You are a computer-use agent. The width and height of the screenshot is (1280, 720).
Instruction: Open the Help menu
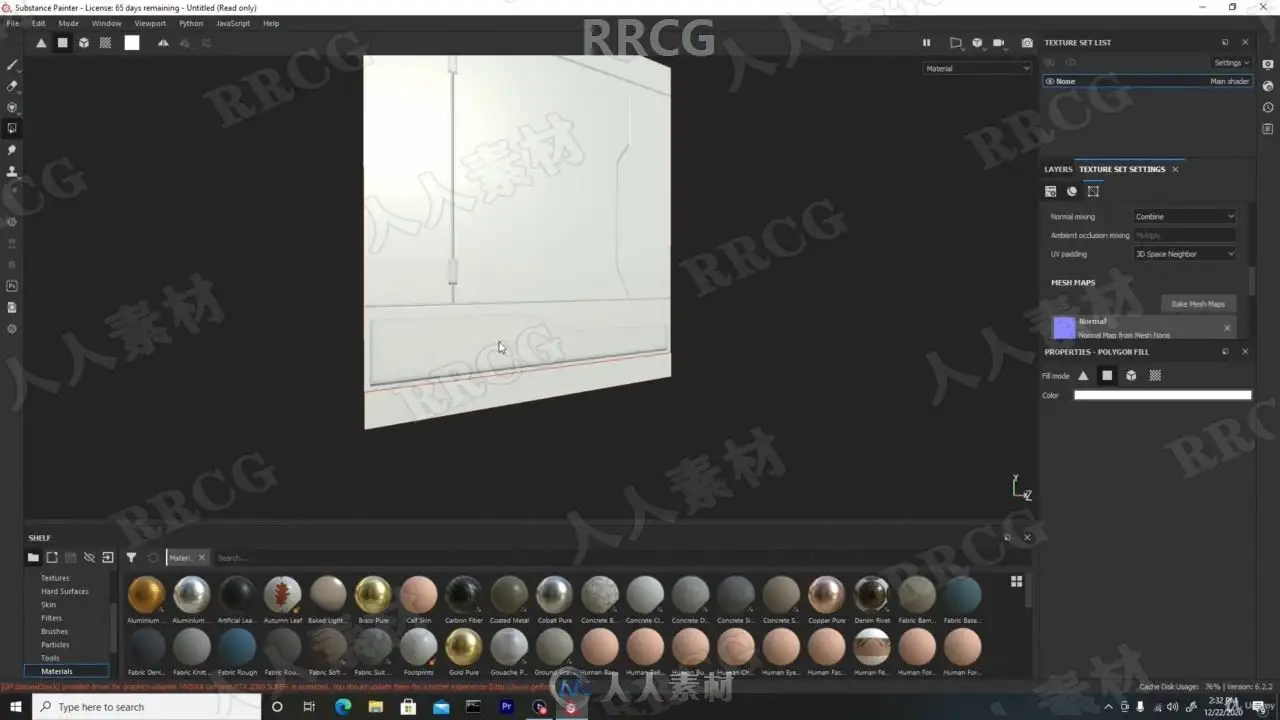tap(271, 23)
